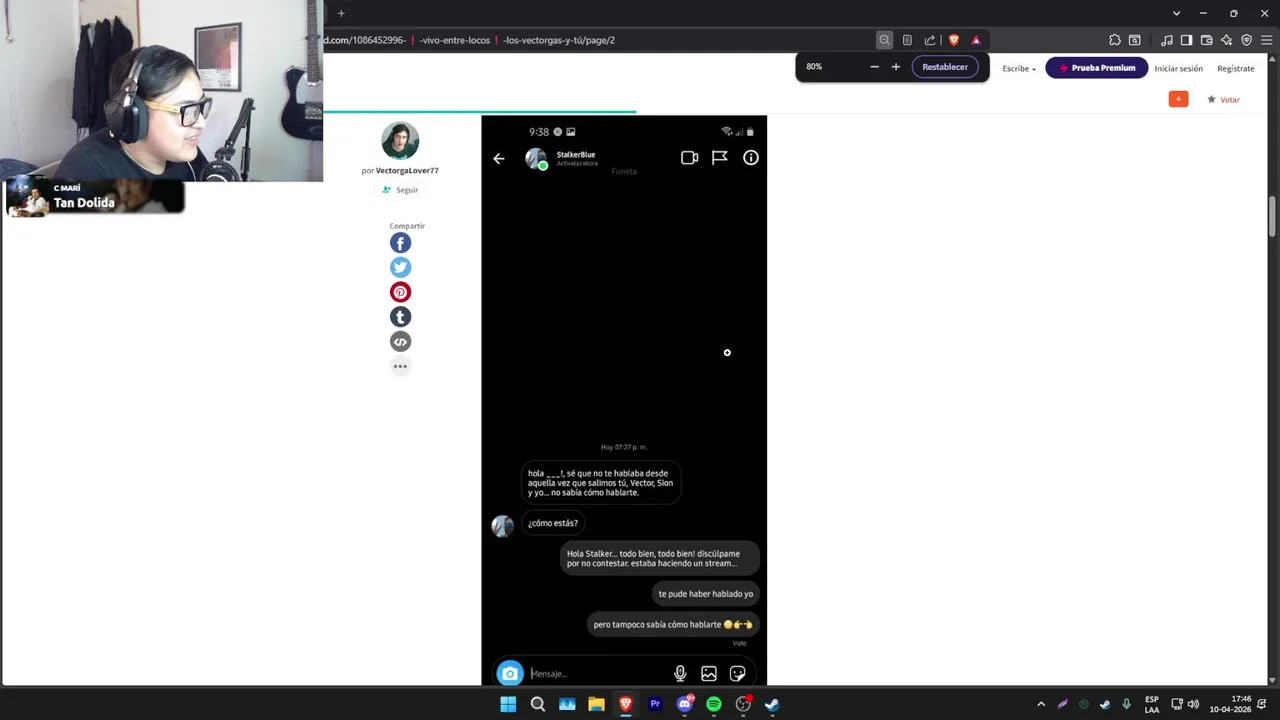Click the video call icon in chat
The width and height of the screenshot is (1280, 720).
click(x=689, y=158)
